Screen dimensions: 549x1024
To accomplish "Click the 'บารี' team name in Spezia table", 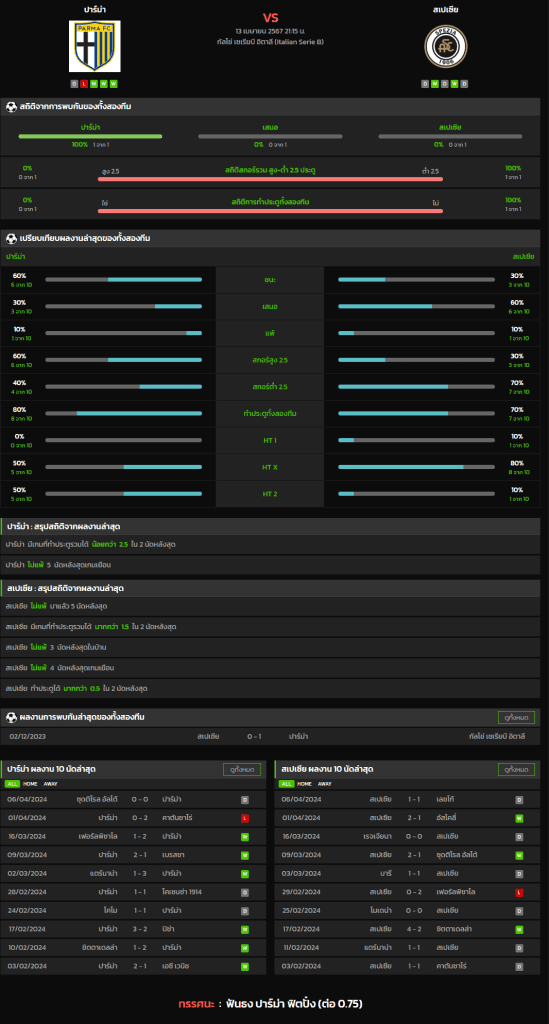I will [386, 873].
